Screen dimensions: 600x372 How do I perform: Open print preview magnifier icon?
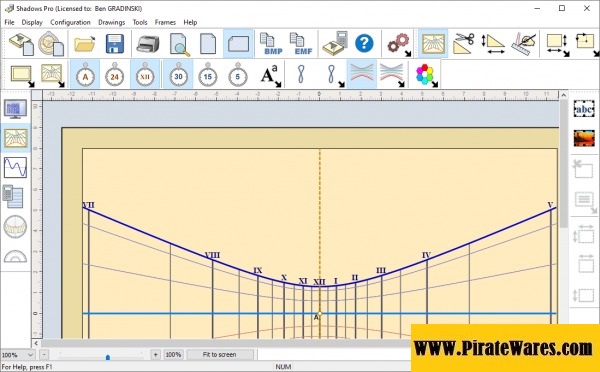(179, 44)
